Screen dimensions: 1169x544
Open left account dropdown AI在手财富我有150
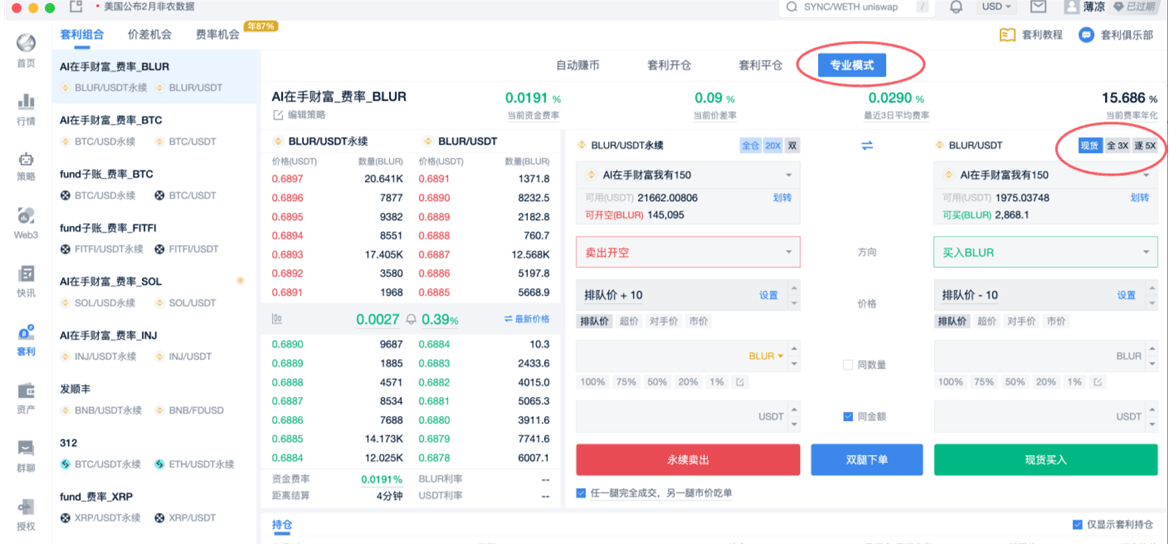coord(688,175)
